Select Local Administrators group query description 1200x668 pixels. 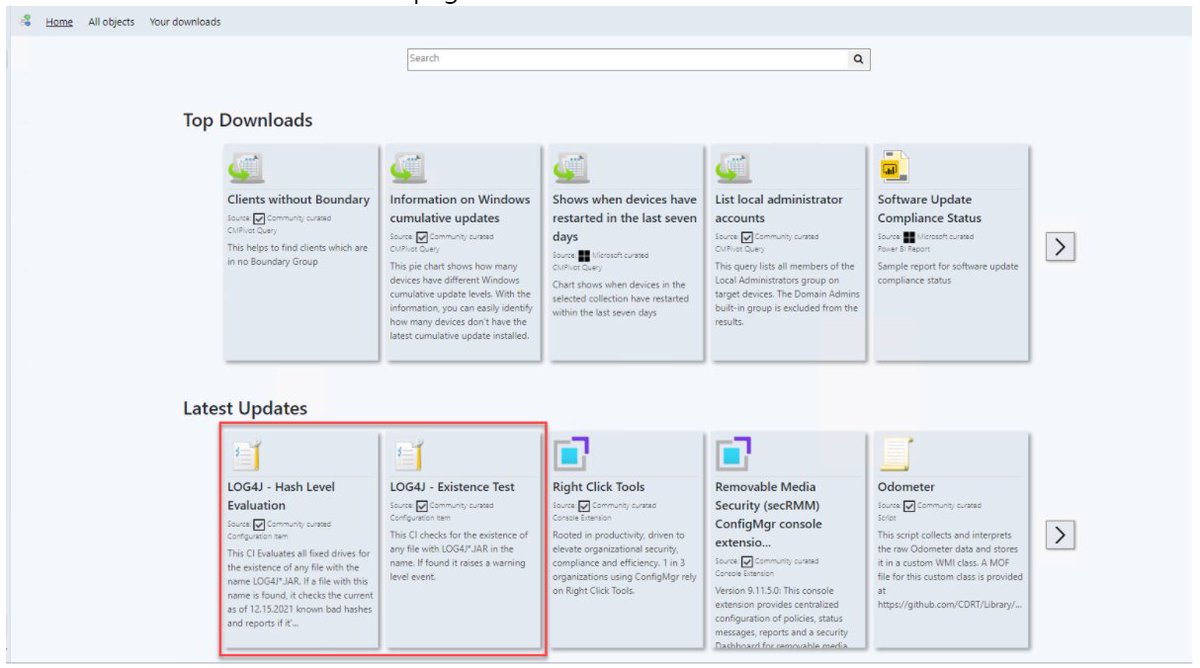click(x=786, y=294)
